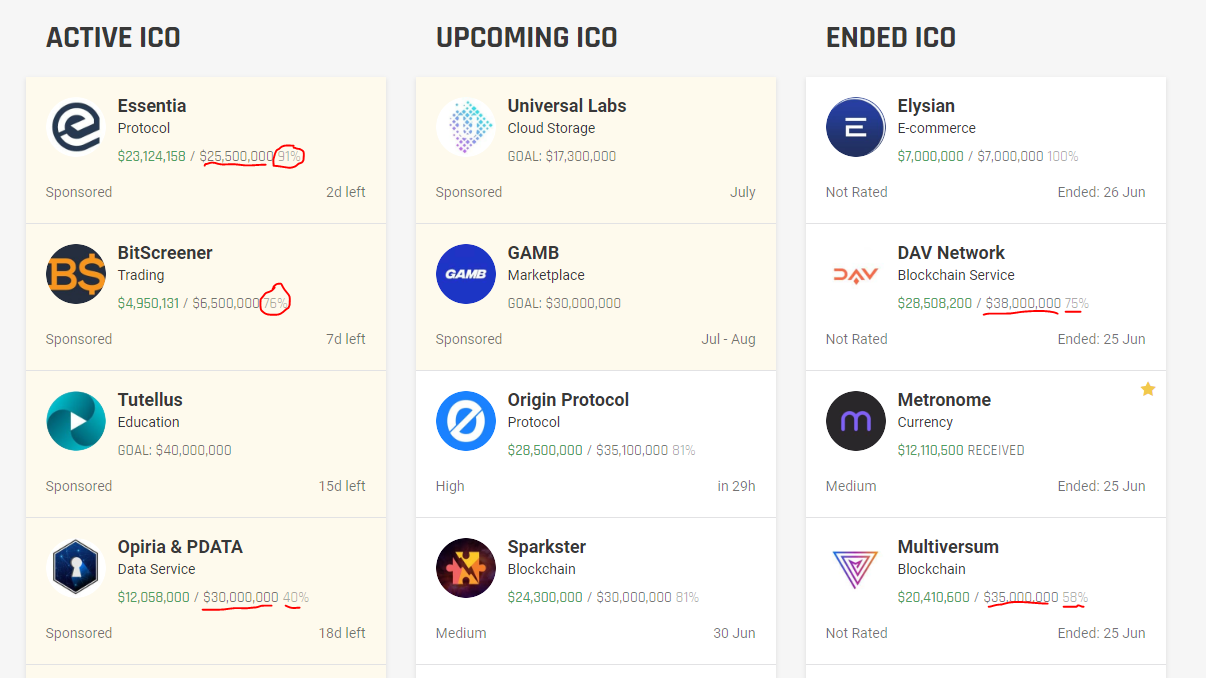Select the Active ICO section heading
This screenshot has height=678, width=1206.
(x=113, y=38)
